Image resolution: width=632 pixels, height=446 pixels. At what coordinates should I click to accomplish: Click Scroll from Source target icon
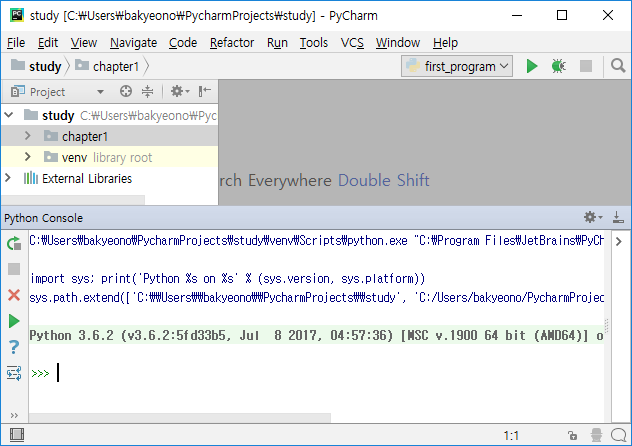pos(126,91)
